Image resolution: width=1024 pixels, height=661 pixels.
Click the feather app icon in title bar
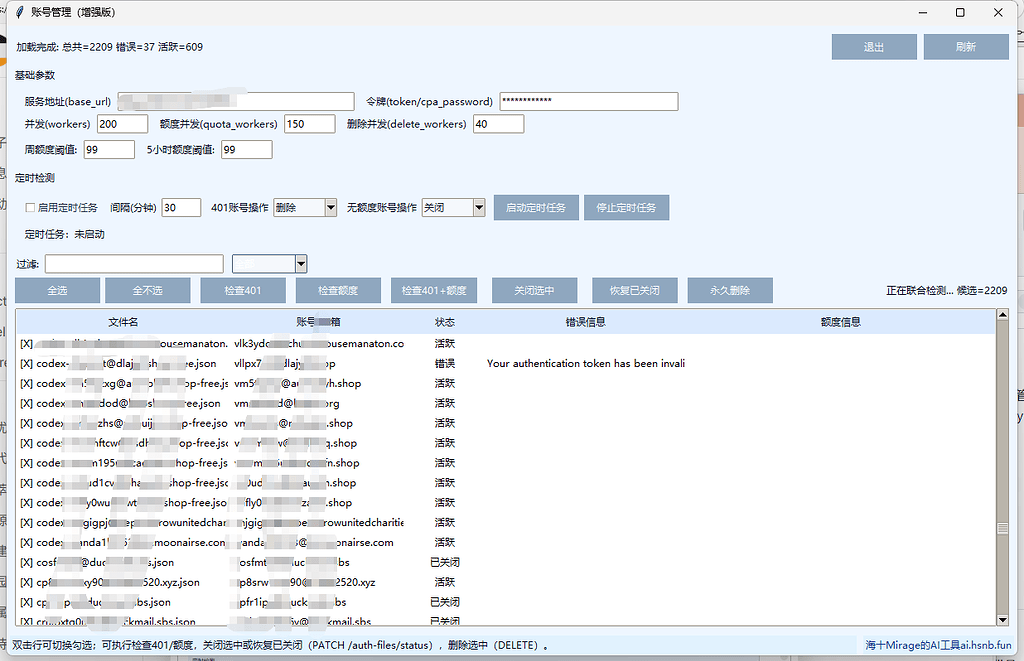(x=20, y=12)
